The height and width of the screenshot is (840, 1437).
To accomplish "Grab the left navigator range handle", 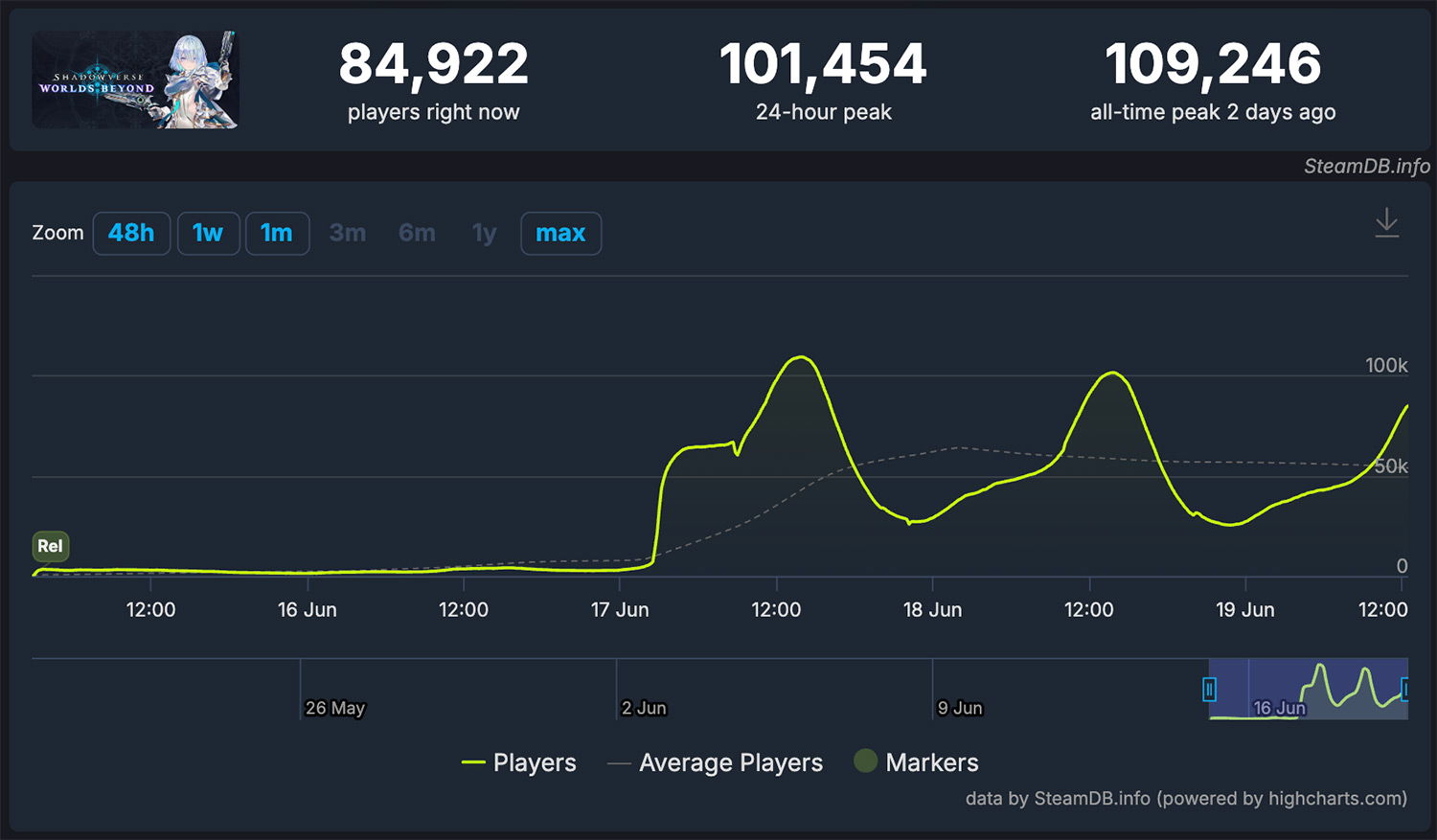I will pyautogui.click(x=1209, y=689).
